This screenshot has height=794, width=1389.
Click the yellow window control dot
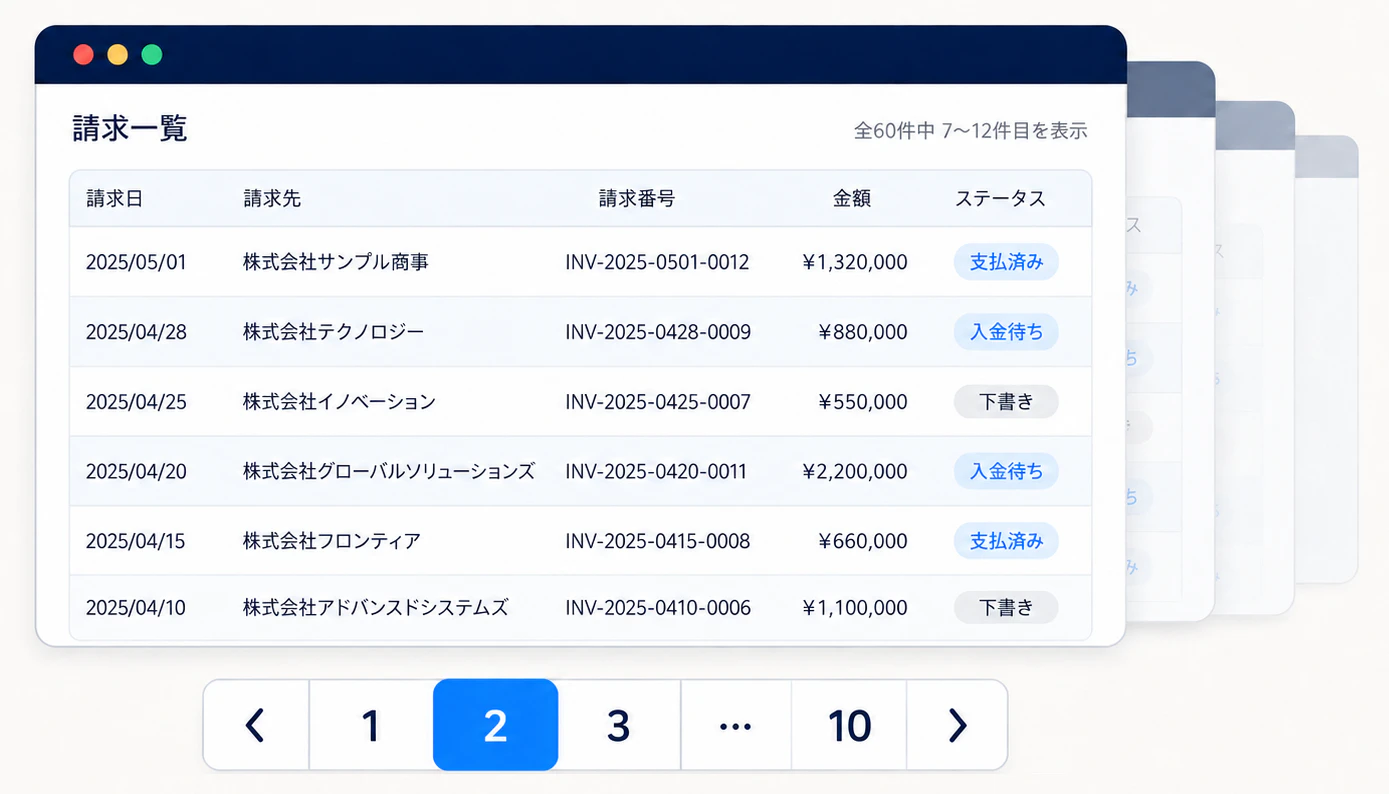(118, 55)
